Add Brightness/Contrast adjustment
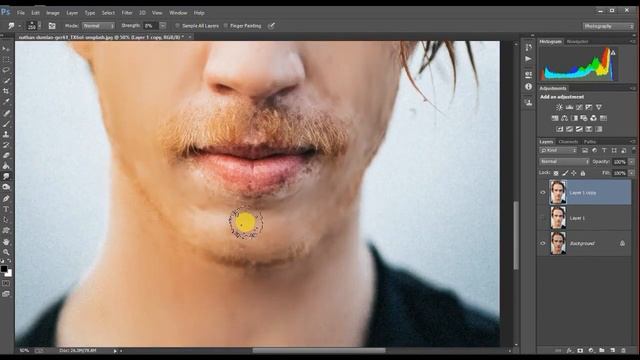This screenshot has width=640, height=360. [x=559, y=107]
